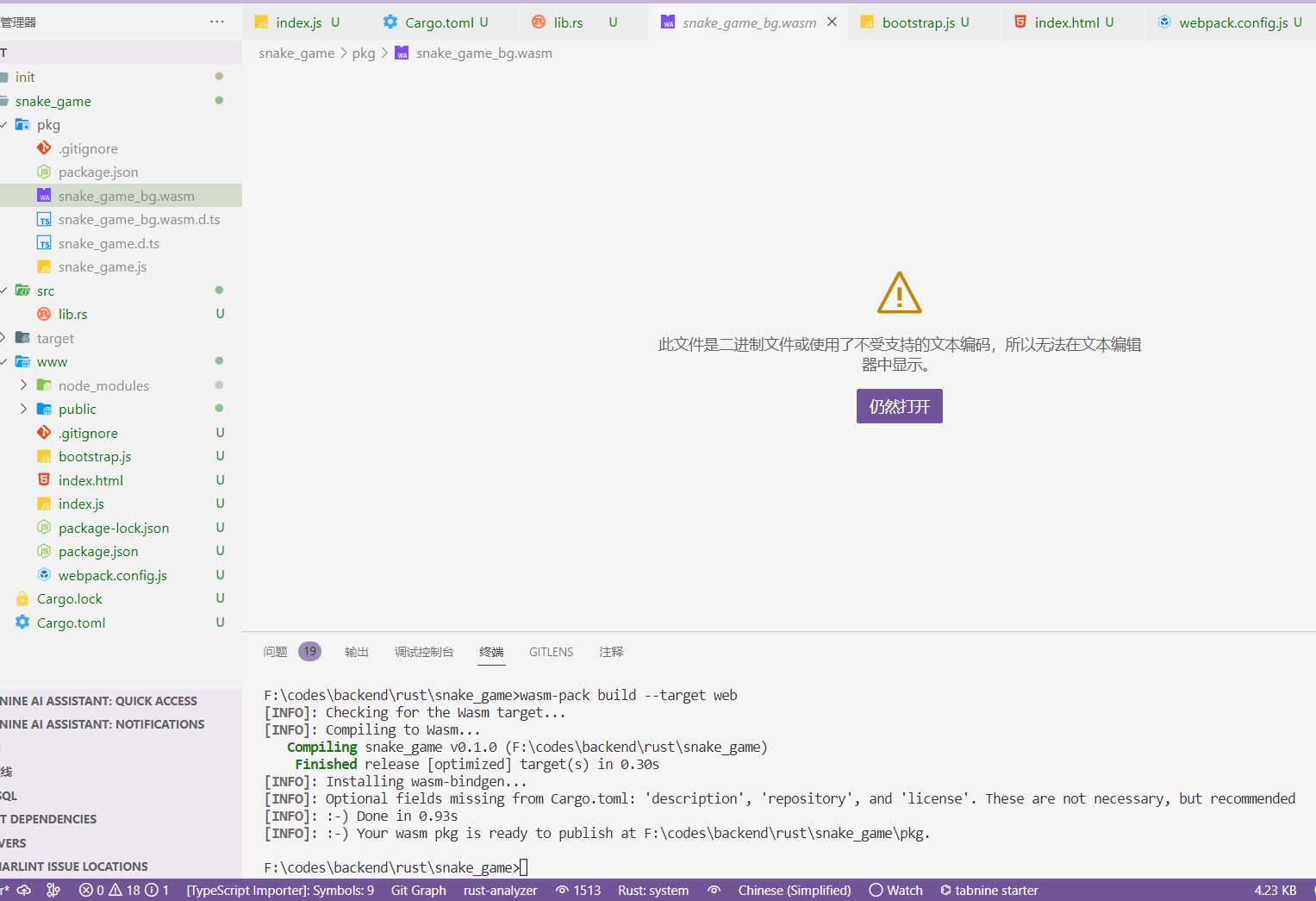
Task: Click the 1513 eye counter in status bar
Action: click(578, 890)
